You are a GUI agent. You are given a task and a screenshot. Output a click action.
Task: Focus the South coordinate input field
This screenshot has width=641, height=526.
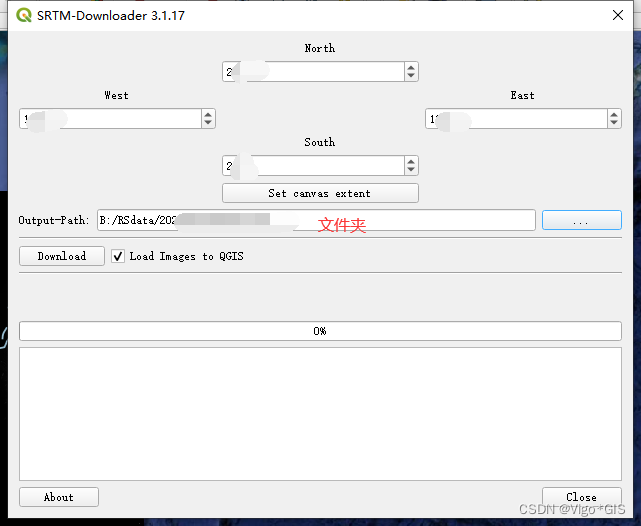(x=314, y=166)
